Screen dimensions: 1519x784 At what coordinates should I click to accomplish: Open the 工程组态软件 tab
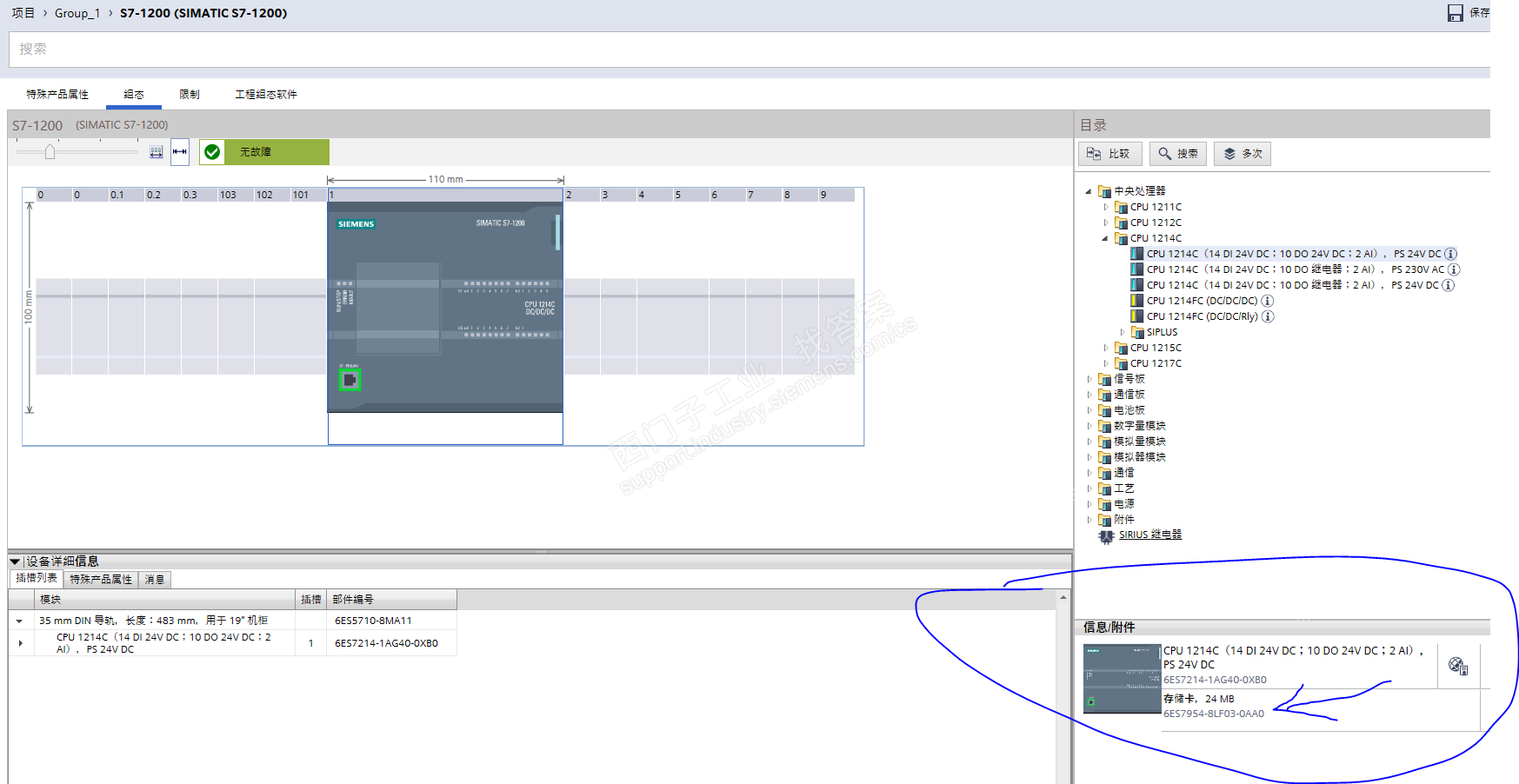[x=266, y=95]
